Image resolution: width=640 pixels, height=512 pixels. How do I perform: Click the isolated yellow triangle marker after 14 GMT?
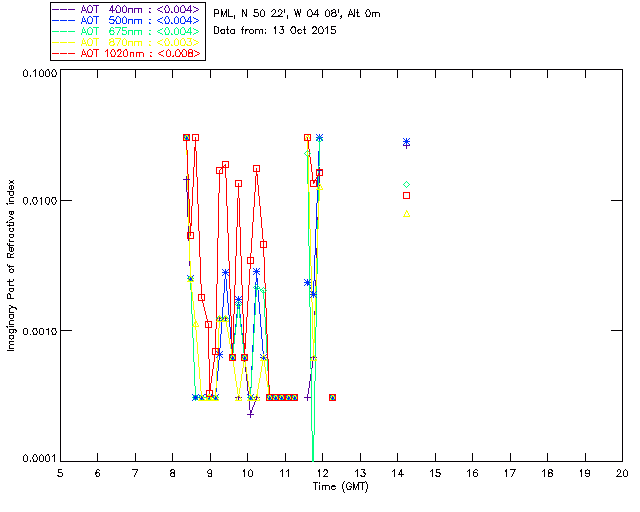coord(406,213)
